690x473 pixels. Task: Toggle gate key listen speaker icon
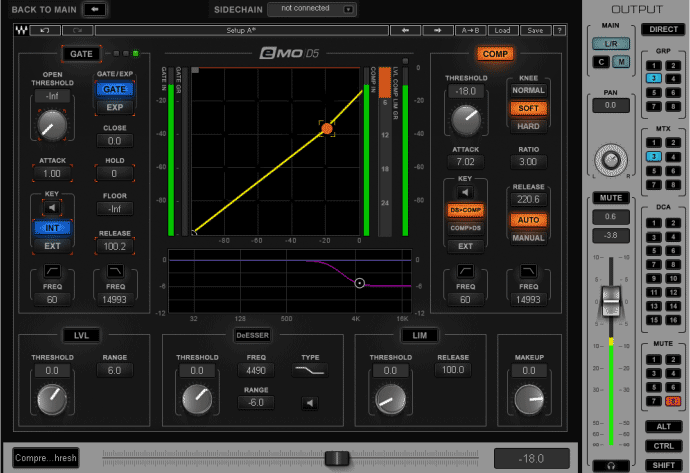(x=52, y=208)
